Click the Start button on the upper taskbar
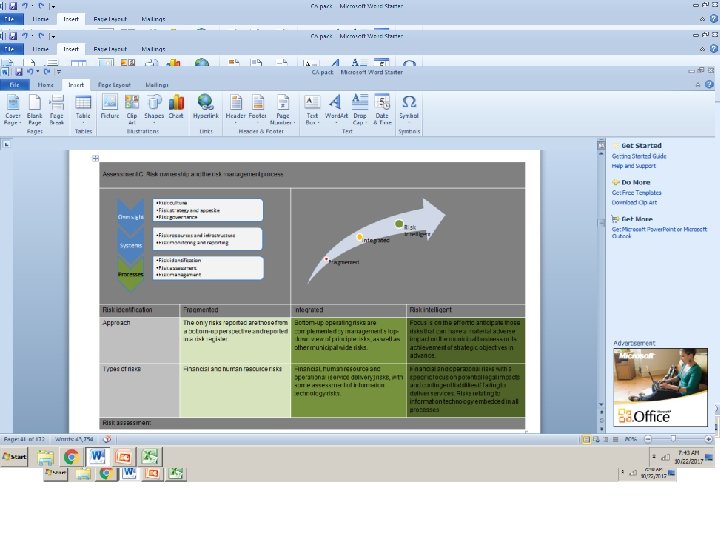This screenshot has height=540, width=720. point(14,457)
